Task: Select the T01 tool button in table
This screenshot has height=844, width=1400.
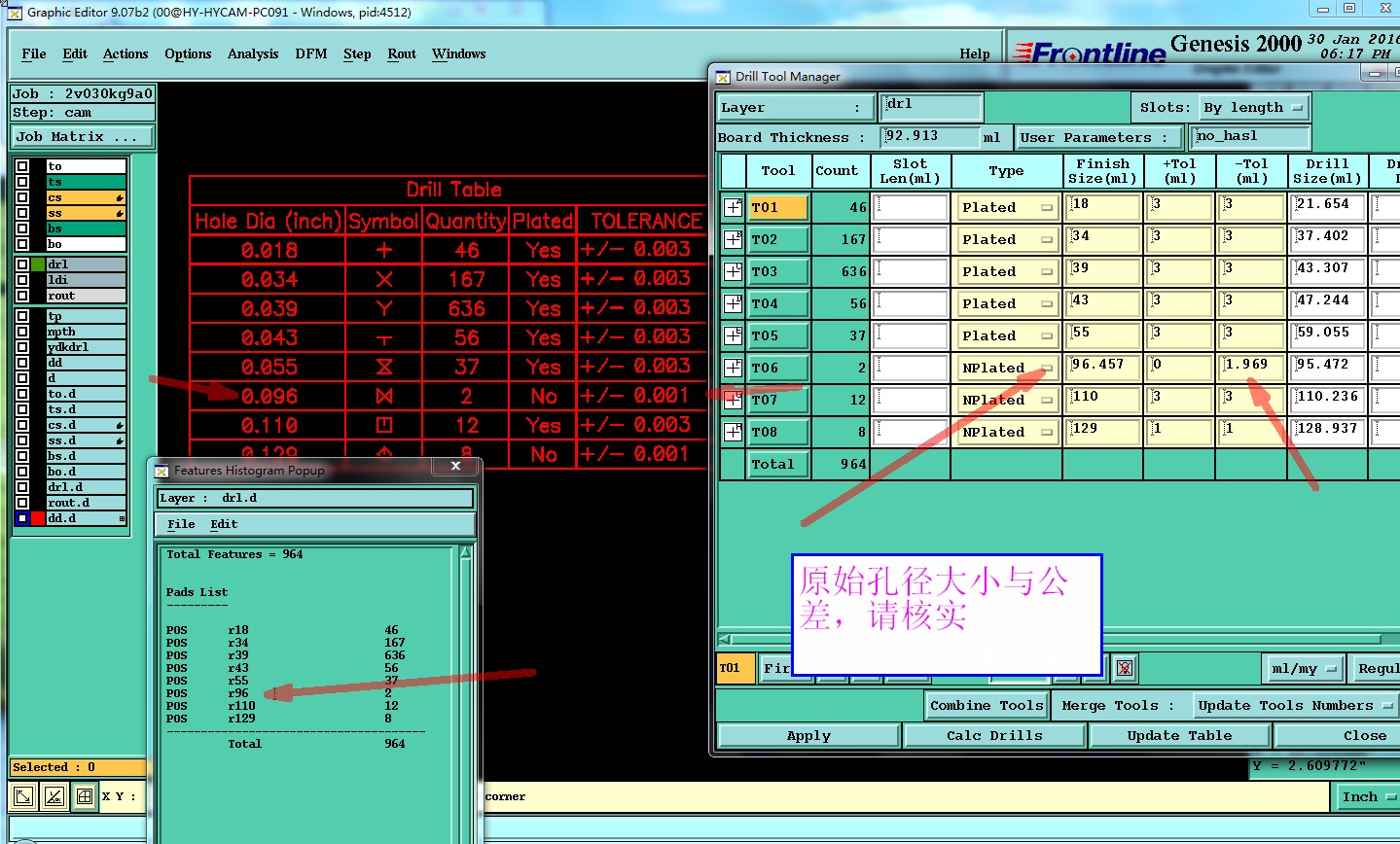Action: [777, 207]
